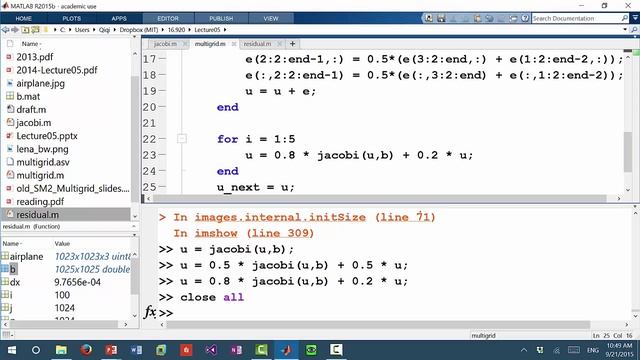The image size is (640, 360).
Task: Switch to the PUBLISH ribbon tab
Action: (221, 18)
